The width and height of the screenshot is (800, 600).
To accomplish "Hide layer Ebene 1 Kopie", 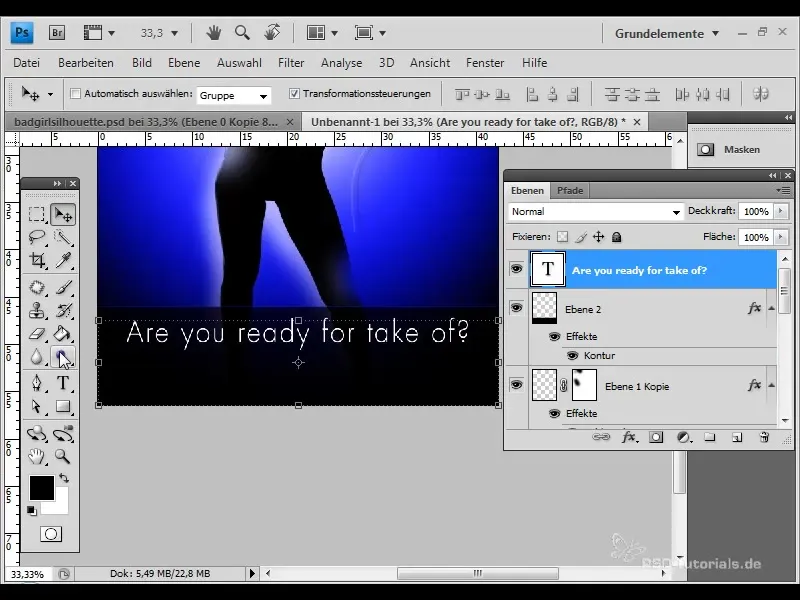I will coord(516,384).
